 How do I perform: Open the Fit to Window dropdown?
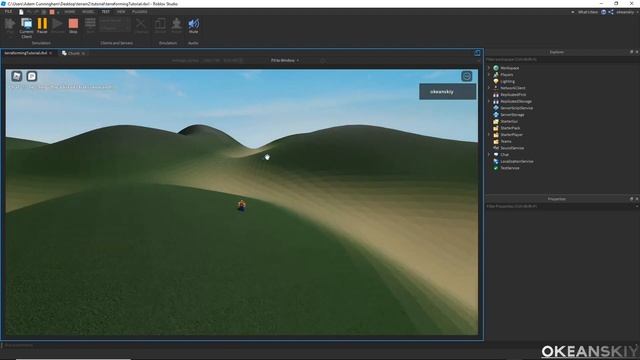pyautogui.click(x=285, y=60)
